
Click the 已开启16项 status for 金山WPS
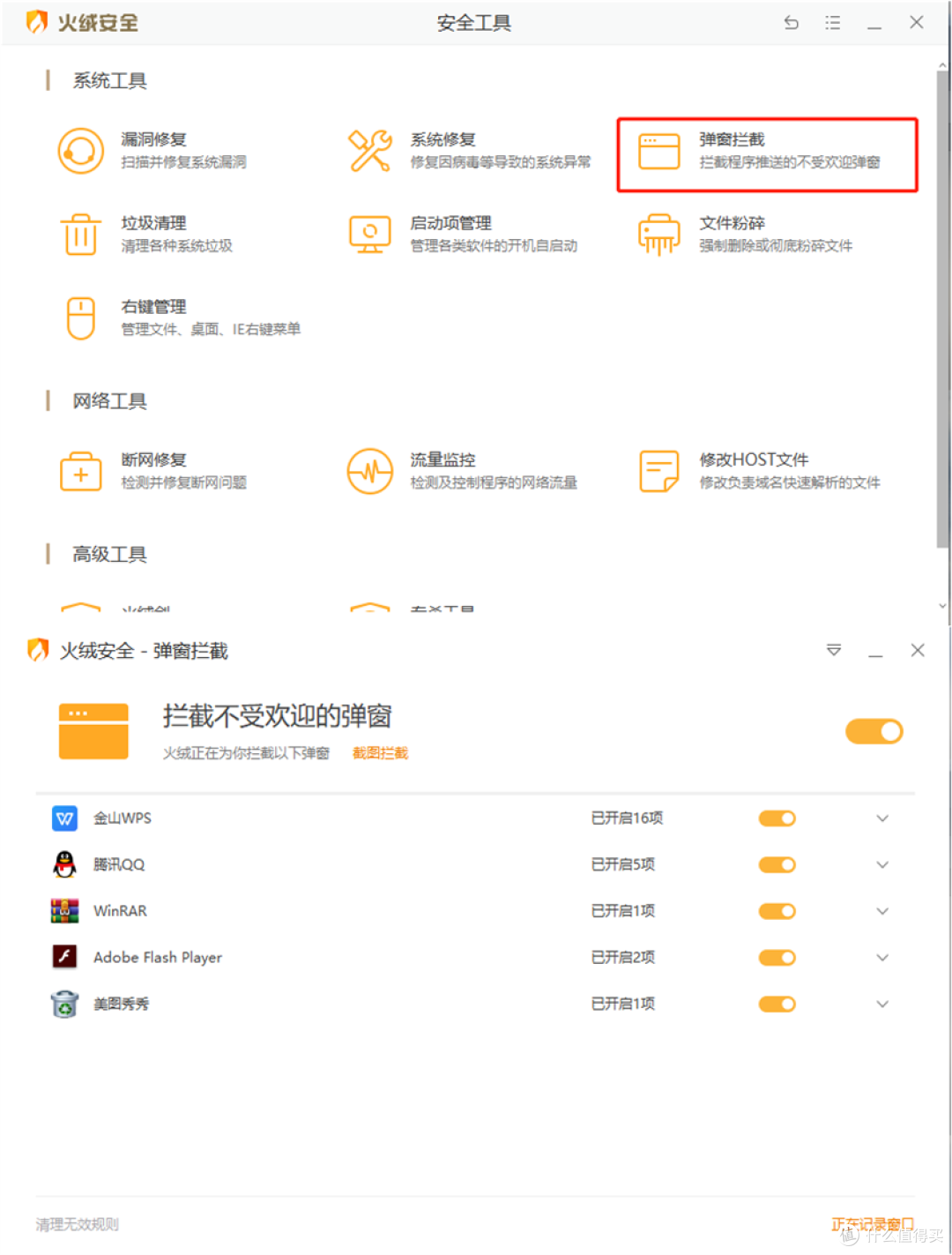[627, 818]
